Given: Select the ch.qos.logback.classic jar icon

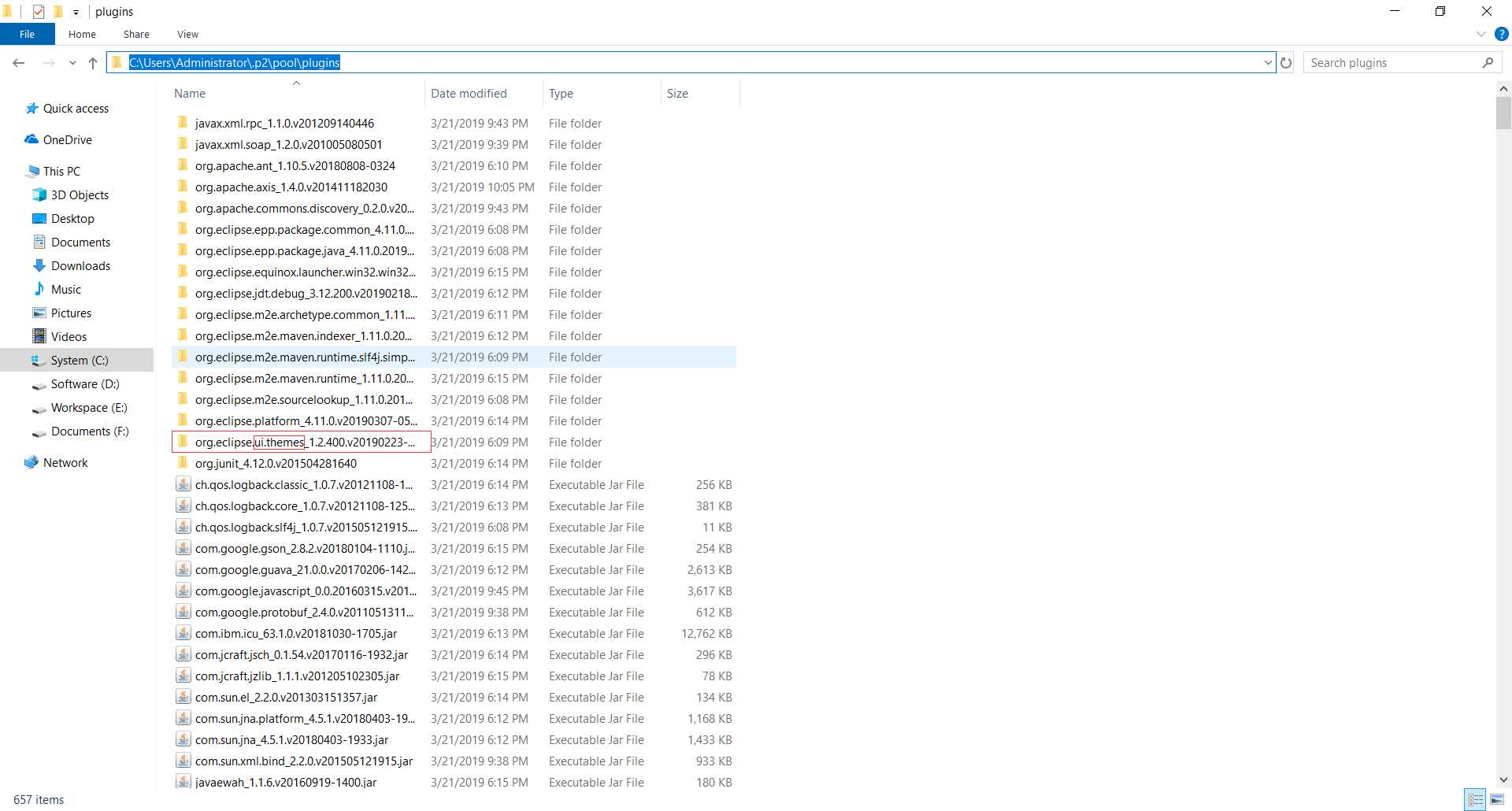Looking at the screenshot, I should [x=183, y=484].
